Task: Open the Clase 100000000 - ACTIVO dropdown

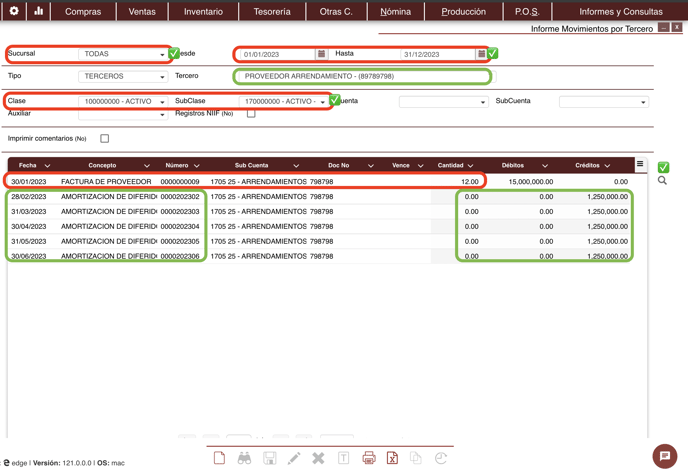Action: [123, 101]
